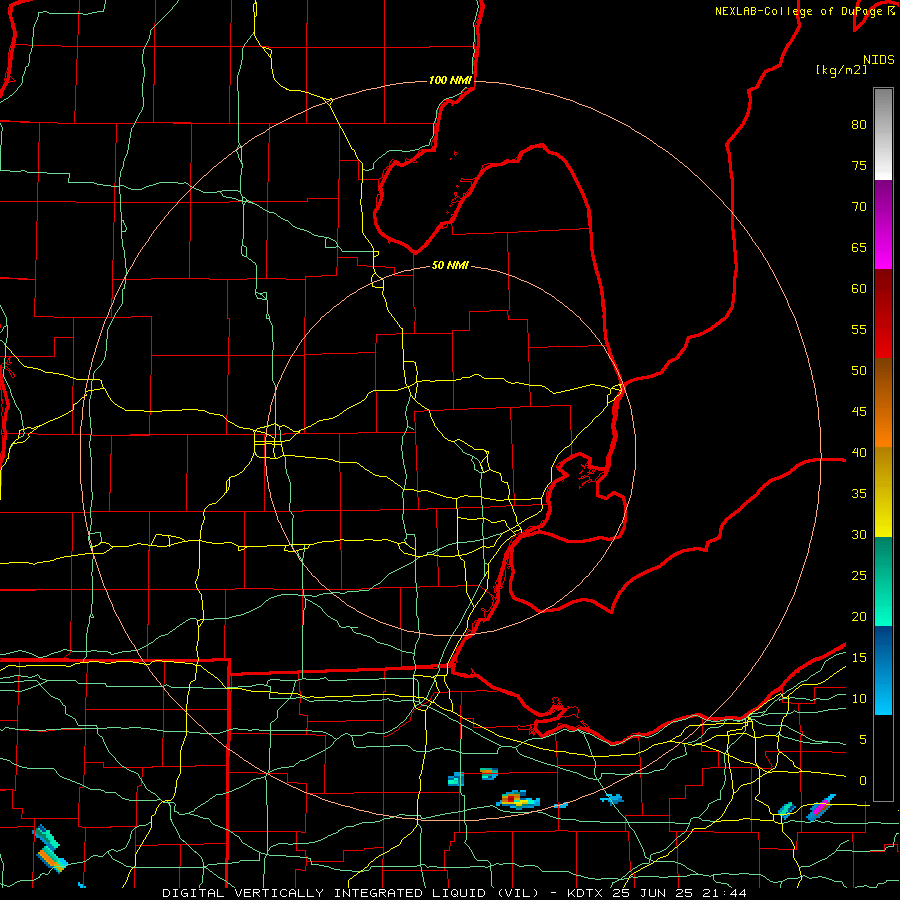900x900 pixels.
Task: Click the "DIGITAL VERTICALLY INTEGRATED LIQUID (VIL)" product title
Action: 350,893
